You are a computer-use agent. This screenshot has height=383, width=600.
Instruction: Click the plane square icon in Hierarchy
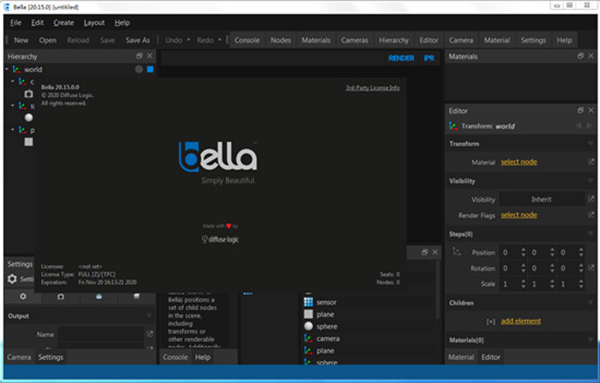tap(29, 142)
